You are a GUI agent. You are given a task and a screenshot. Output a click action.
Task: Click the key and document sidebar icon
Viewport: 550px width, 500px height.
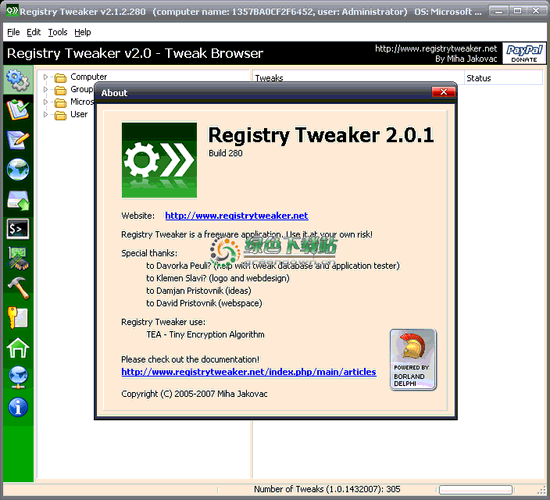click(18, 318)
